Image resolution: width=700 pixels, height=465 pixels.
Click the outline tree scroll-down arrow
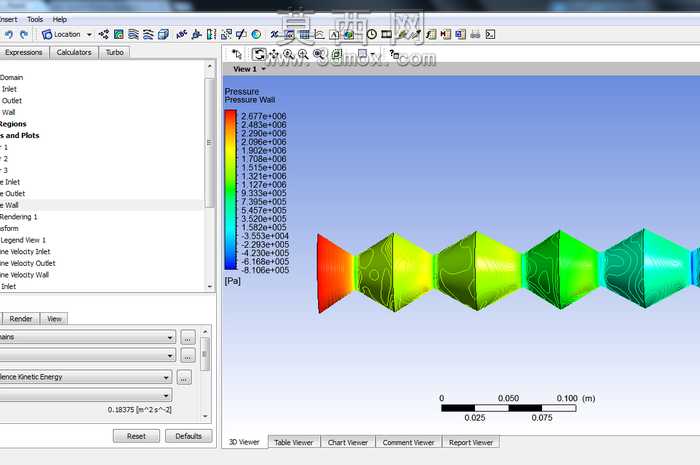[x=210, y=287]
